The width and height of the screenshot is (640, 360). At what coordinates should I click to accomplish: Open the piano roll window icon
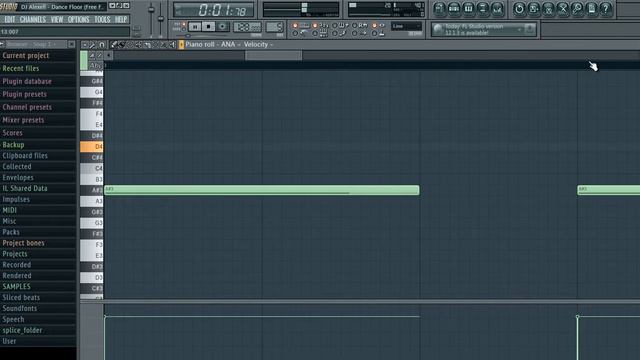tap(468, 9)
